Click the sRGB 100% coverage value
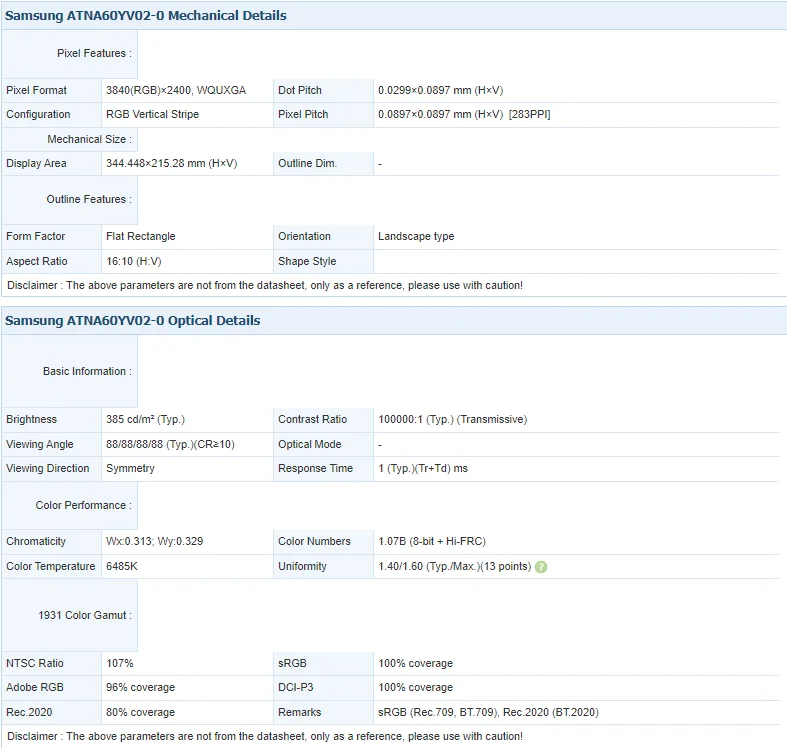This screenshot has width=787, height=748. click(x=416, y=664)
